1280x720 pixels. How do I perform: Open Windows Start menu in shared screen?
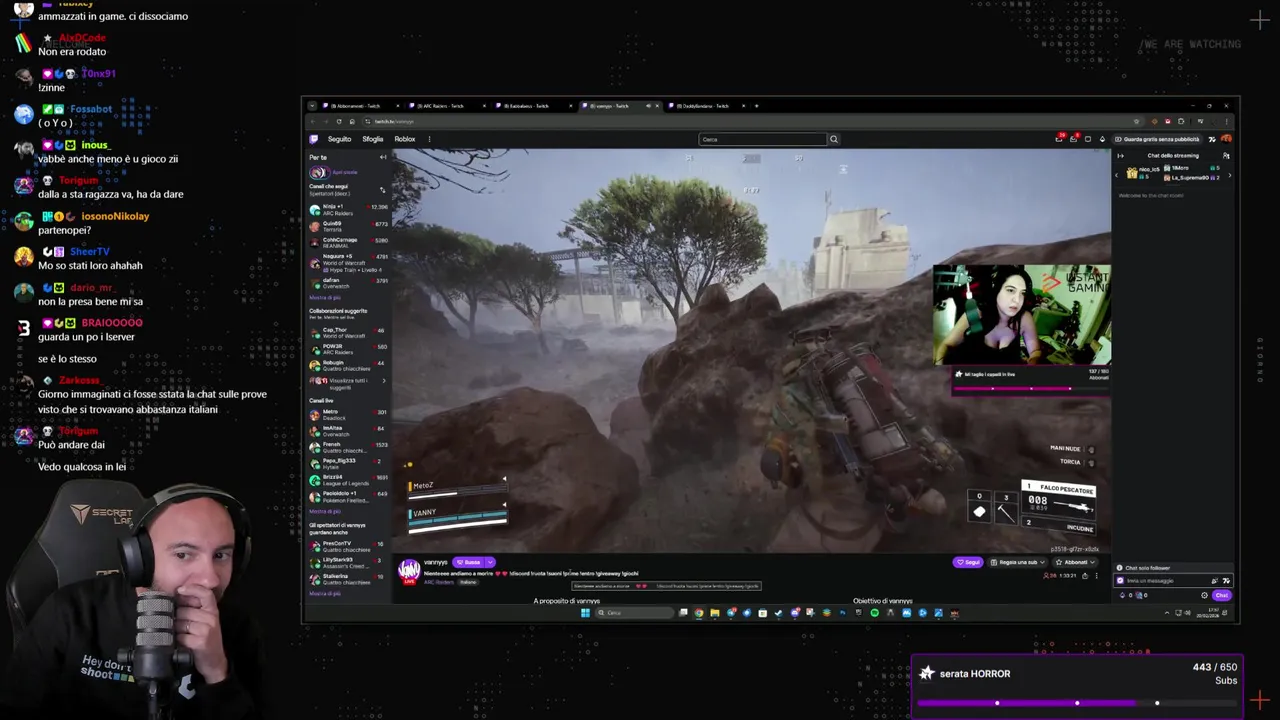(x=585, y=613)
